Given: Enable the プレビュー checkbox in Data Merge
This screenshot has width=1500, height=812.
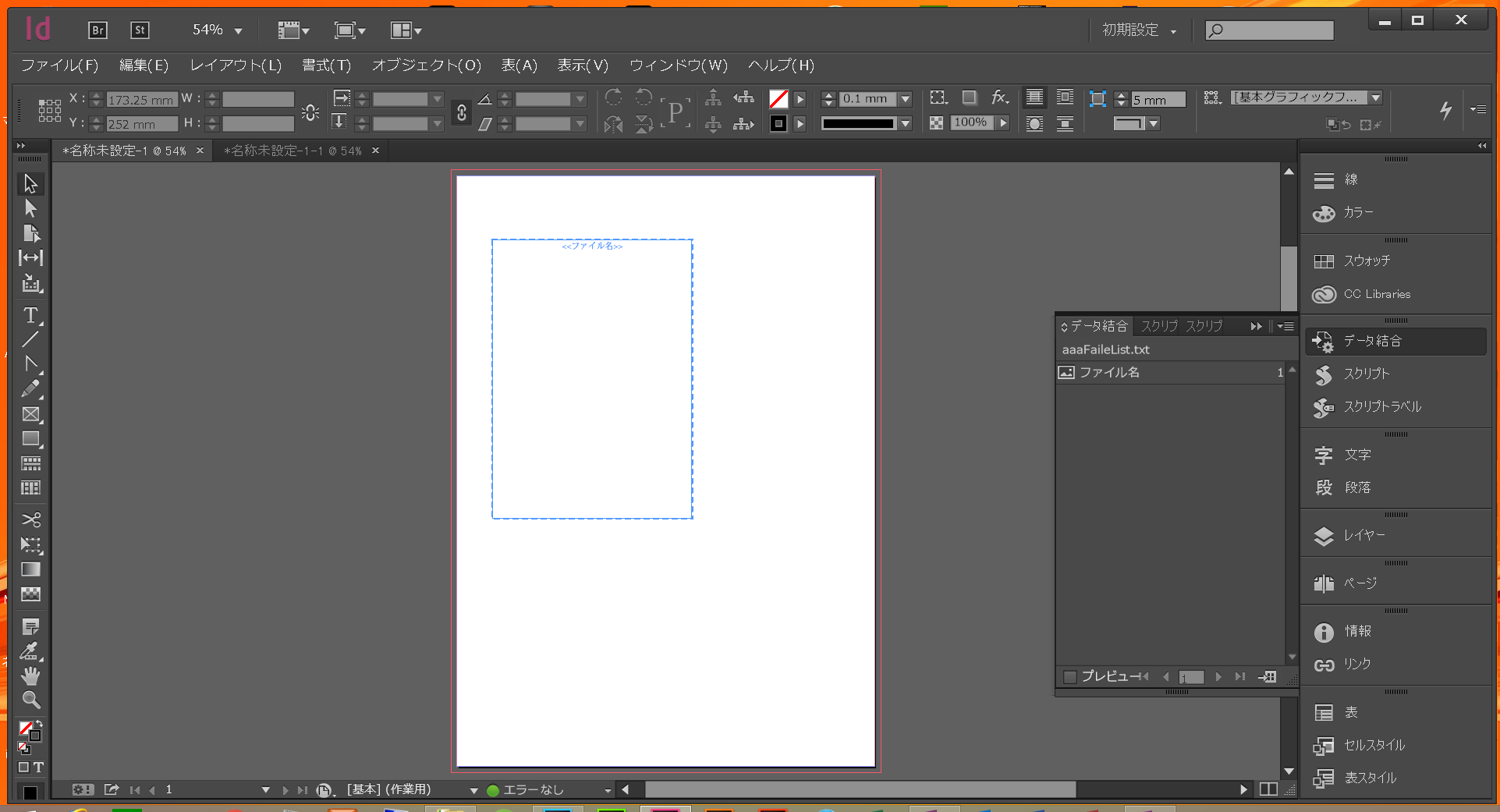Looking at the screenshot, I should (x=1070, y=676).
